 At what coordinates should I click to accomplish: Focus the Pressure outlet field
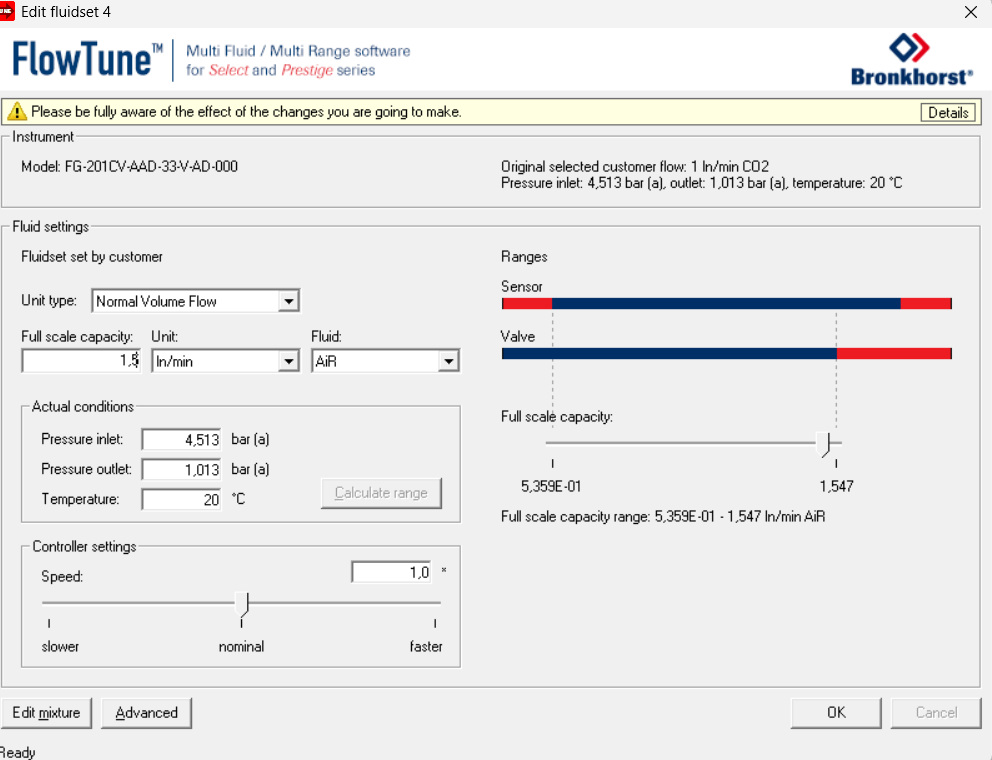click(181, 469)
